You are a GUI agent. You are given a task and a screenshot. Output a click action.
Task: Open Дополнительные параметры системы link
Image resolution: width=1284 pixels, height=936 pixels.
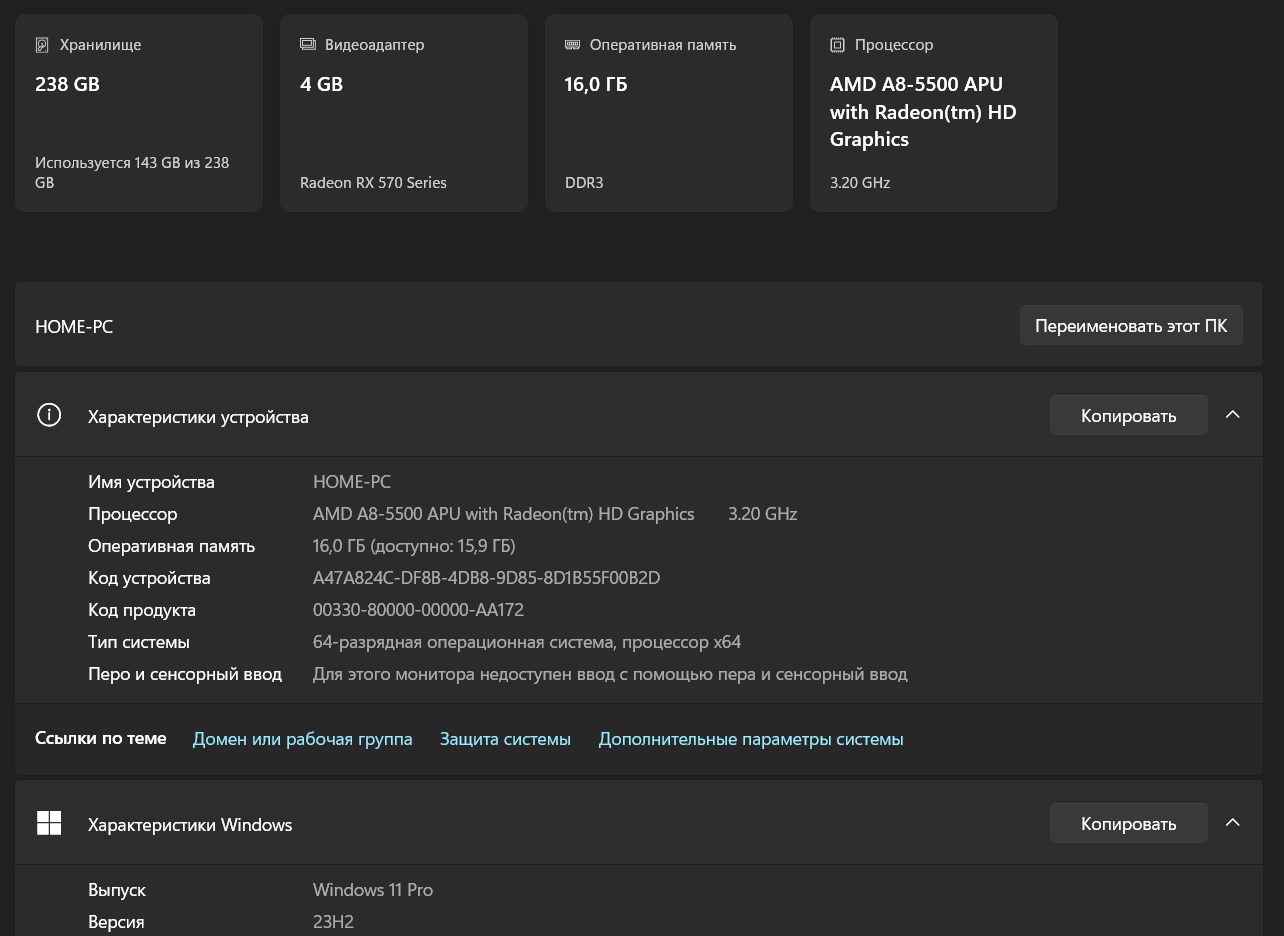pos(751,739)
